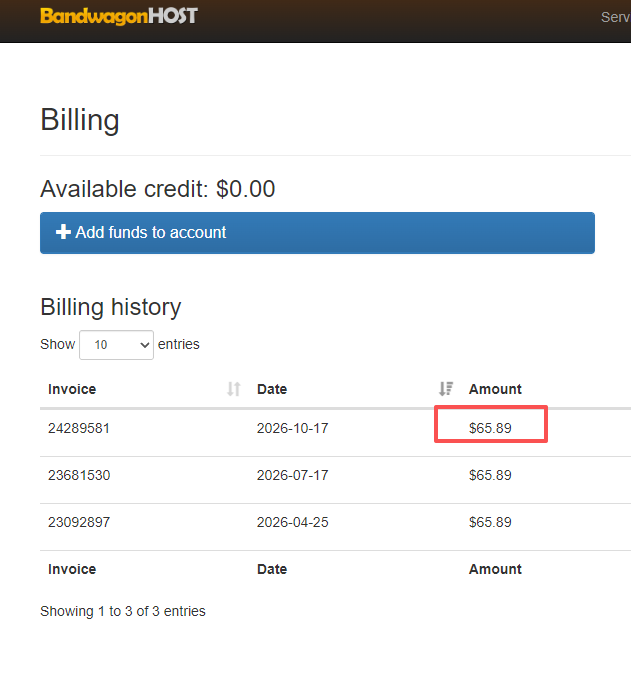Click the Billing page heading

coord(80,121)
